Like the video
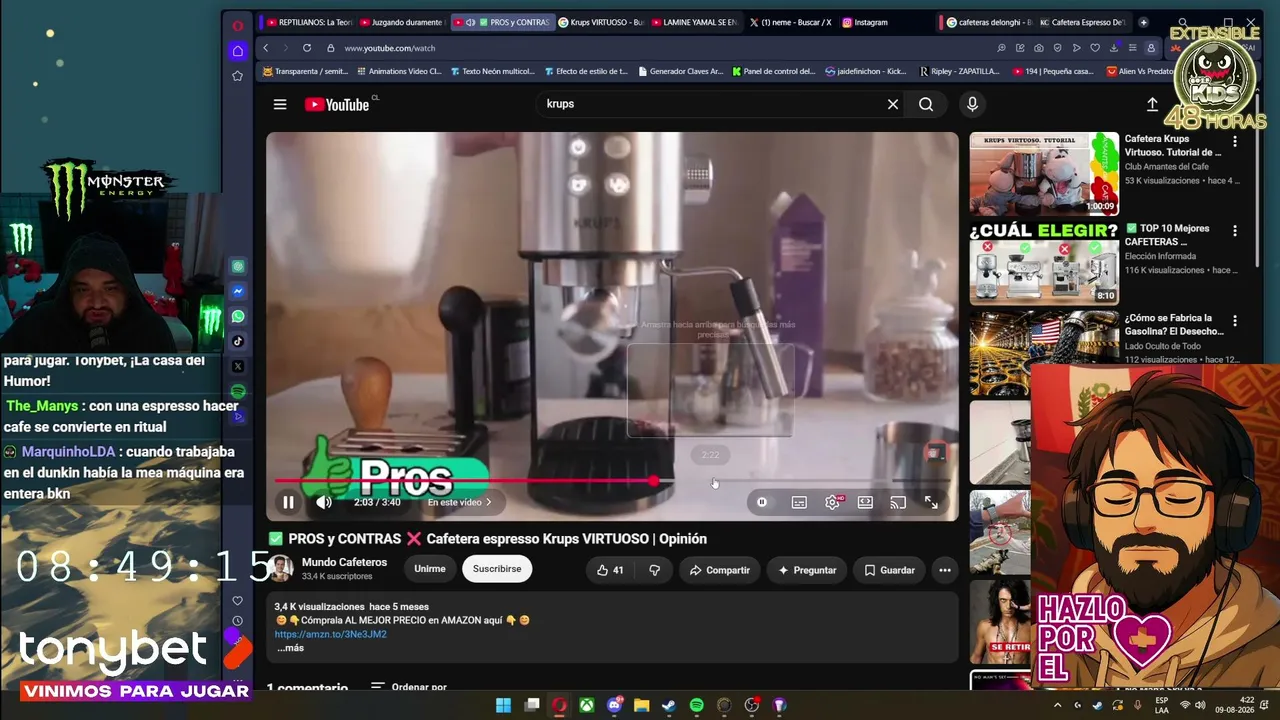Image resolution: width=1280 pixels, height=720 pixels. click(610, 570)
